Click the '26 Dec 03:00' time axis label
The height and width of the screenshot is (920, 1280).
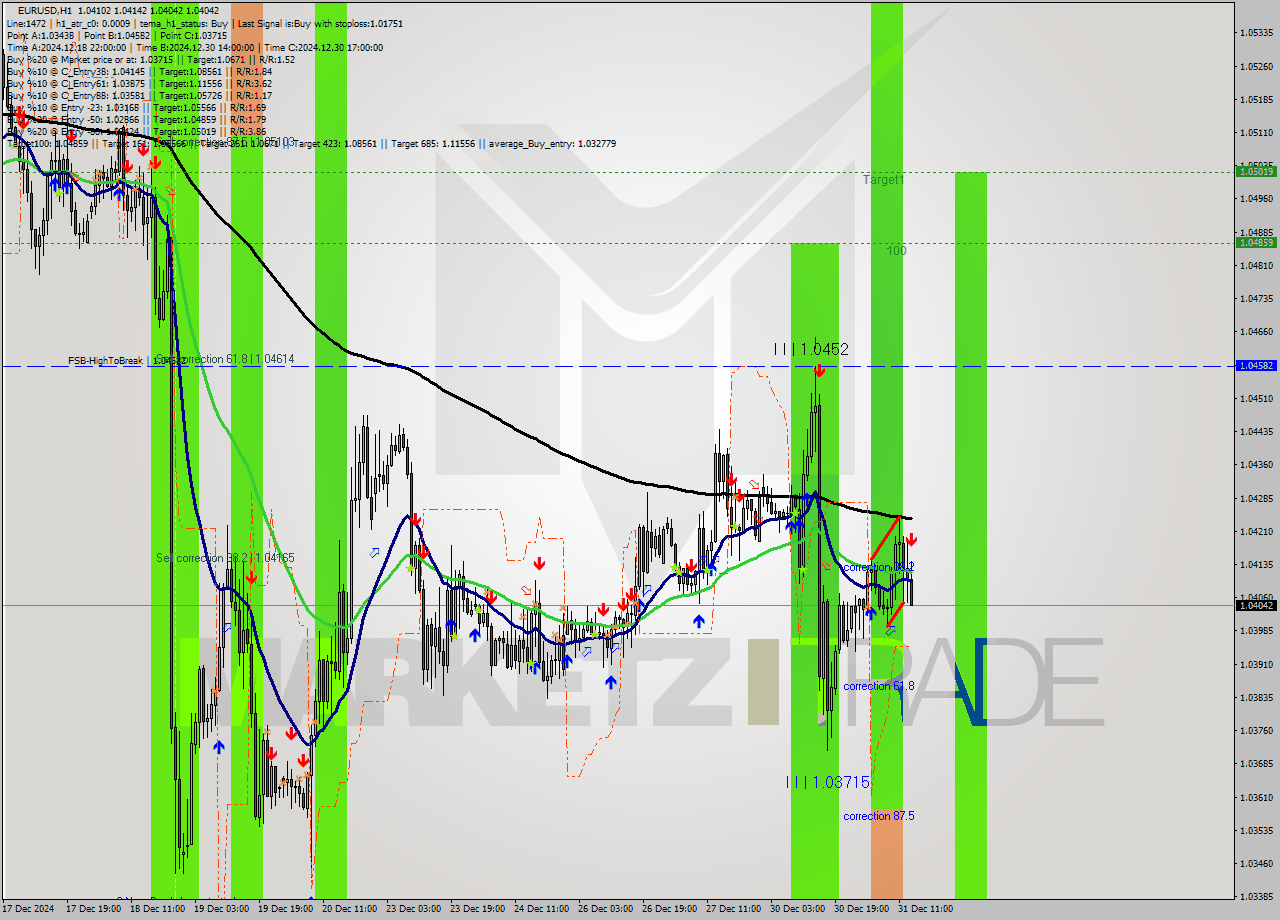point(606,909)
